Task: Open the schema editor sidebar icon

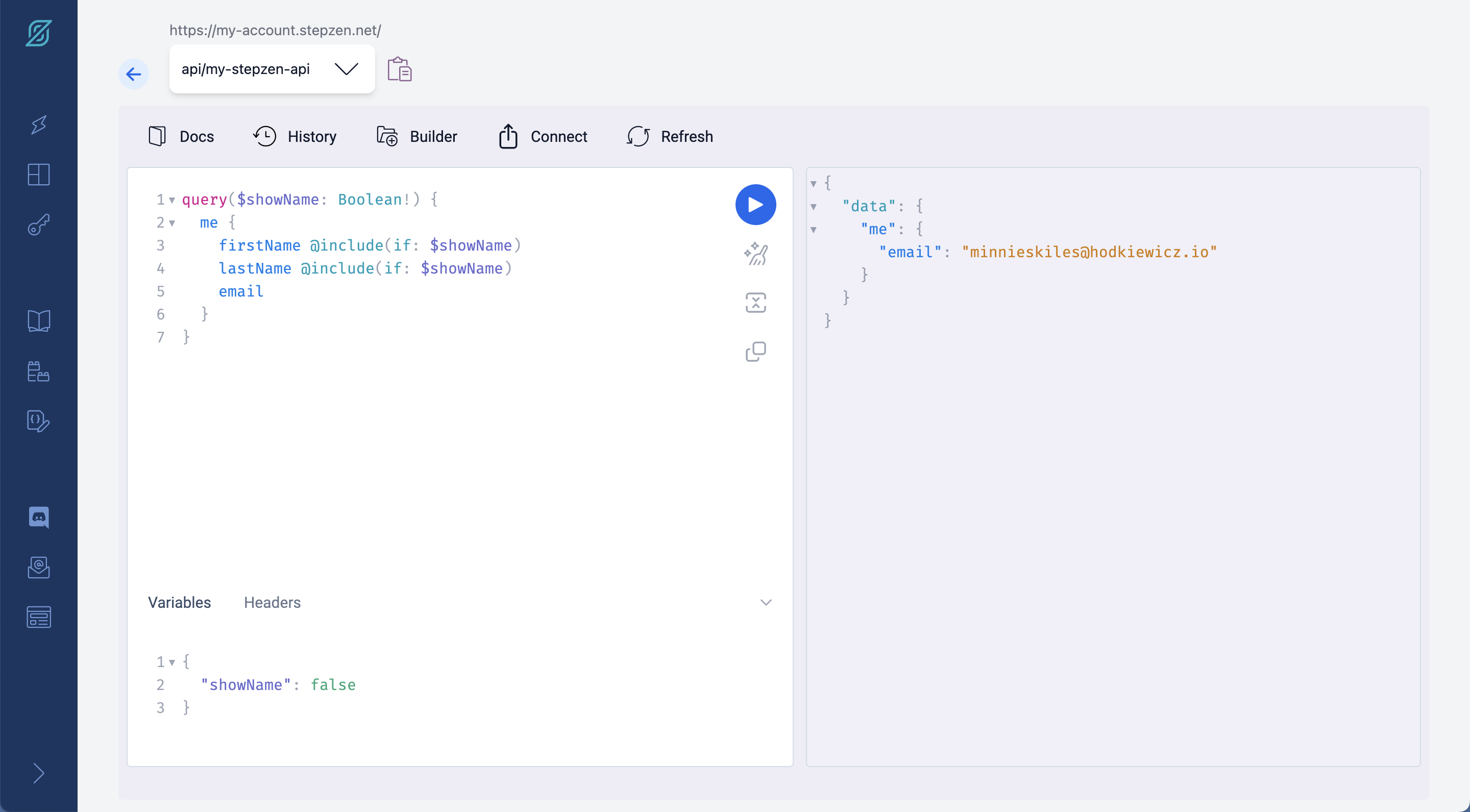Action: [38, 421]
